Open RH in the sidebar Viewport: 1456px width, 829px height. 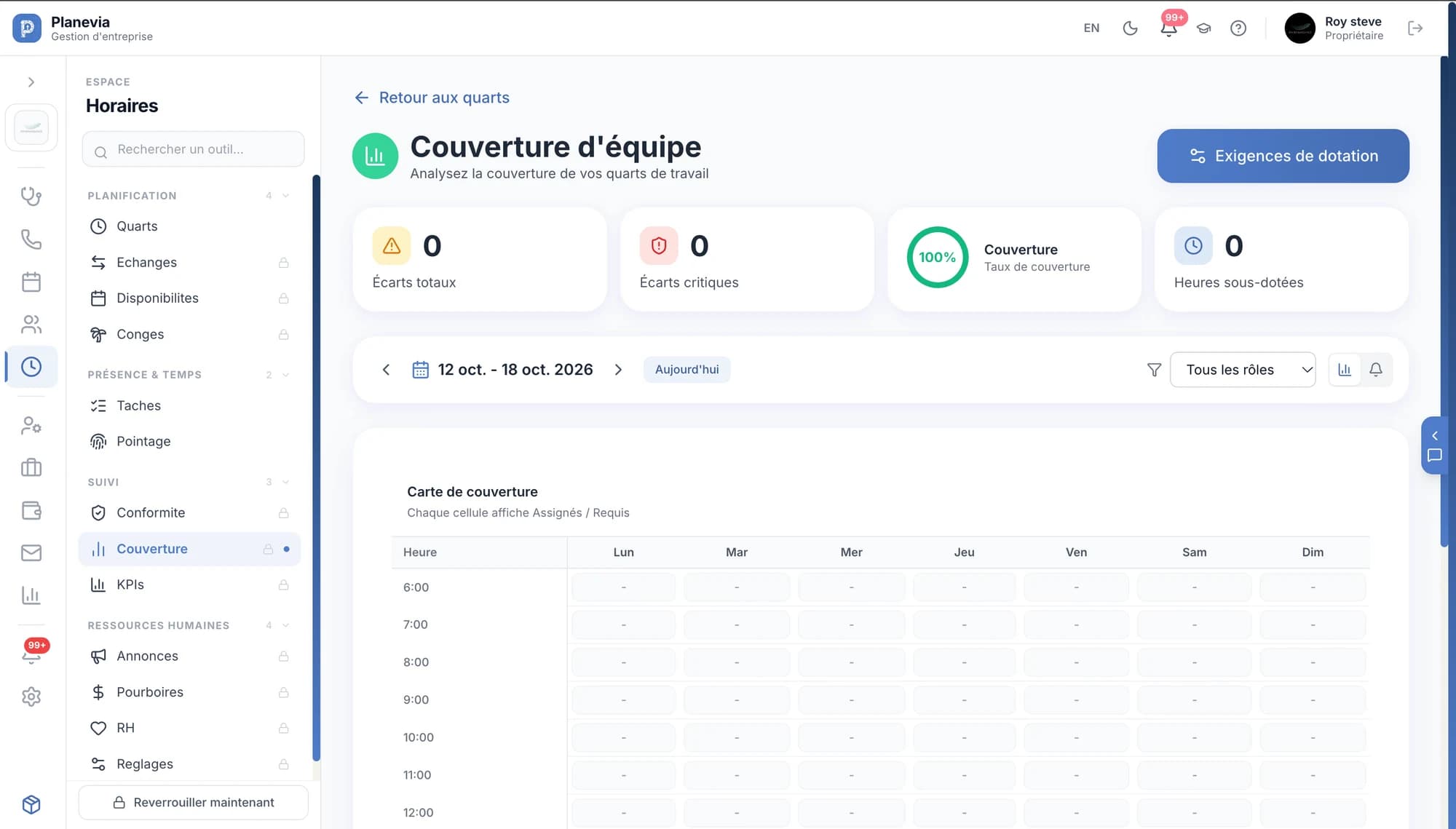coord(189,728)
